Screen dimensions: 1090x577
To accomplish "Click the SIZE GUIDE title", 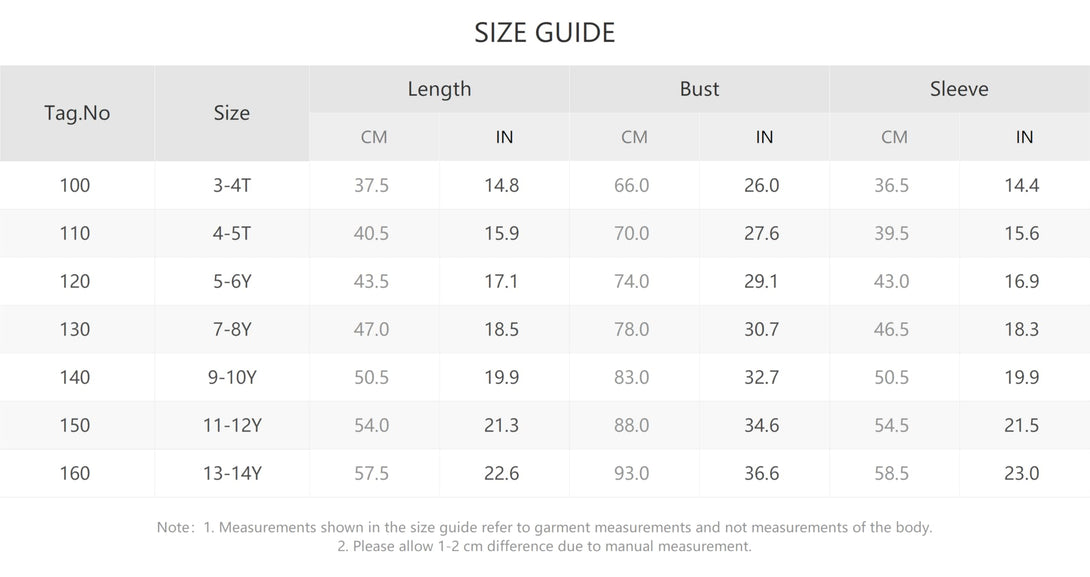I will coord(545,33).
